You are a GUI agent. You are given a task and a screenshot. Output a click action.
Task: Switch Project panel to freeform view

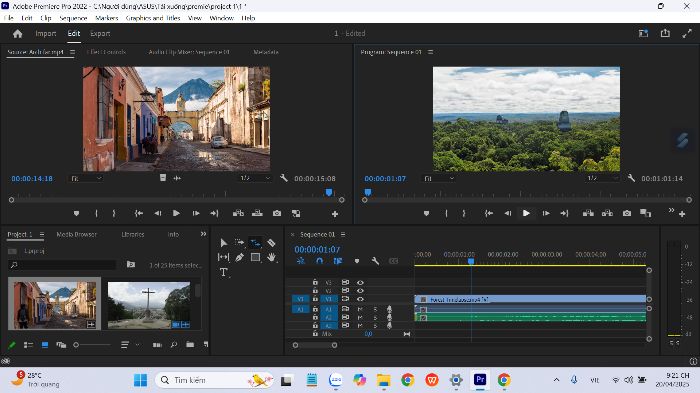pyautogui.click(x=61, y=344)
